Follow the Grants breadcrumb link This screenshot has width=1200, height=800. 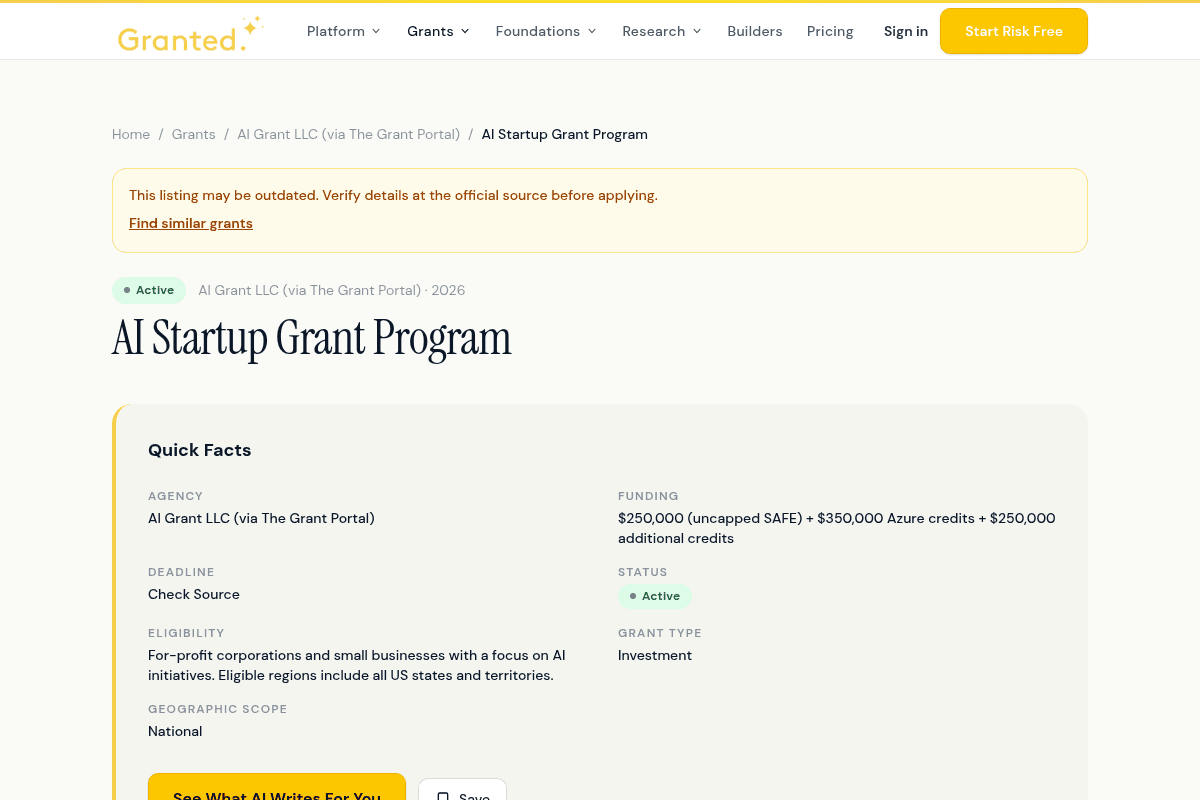(194, 134)
